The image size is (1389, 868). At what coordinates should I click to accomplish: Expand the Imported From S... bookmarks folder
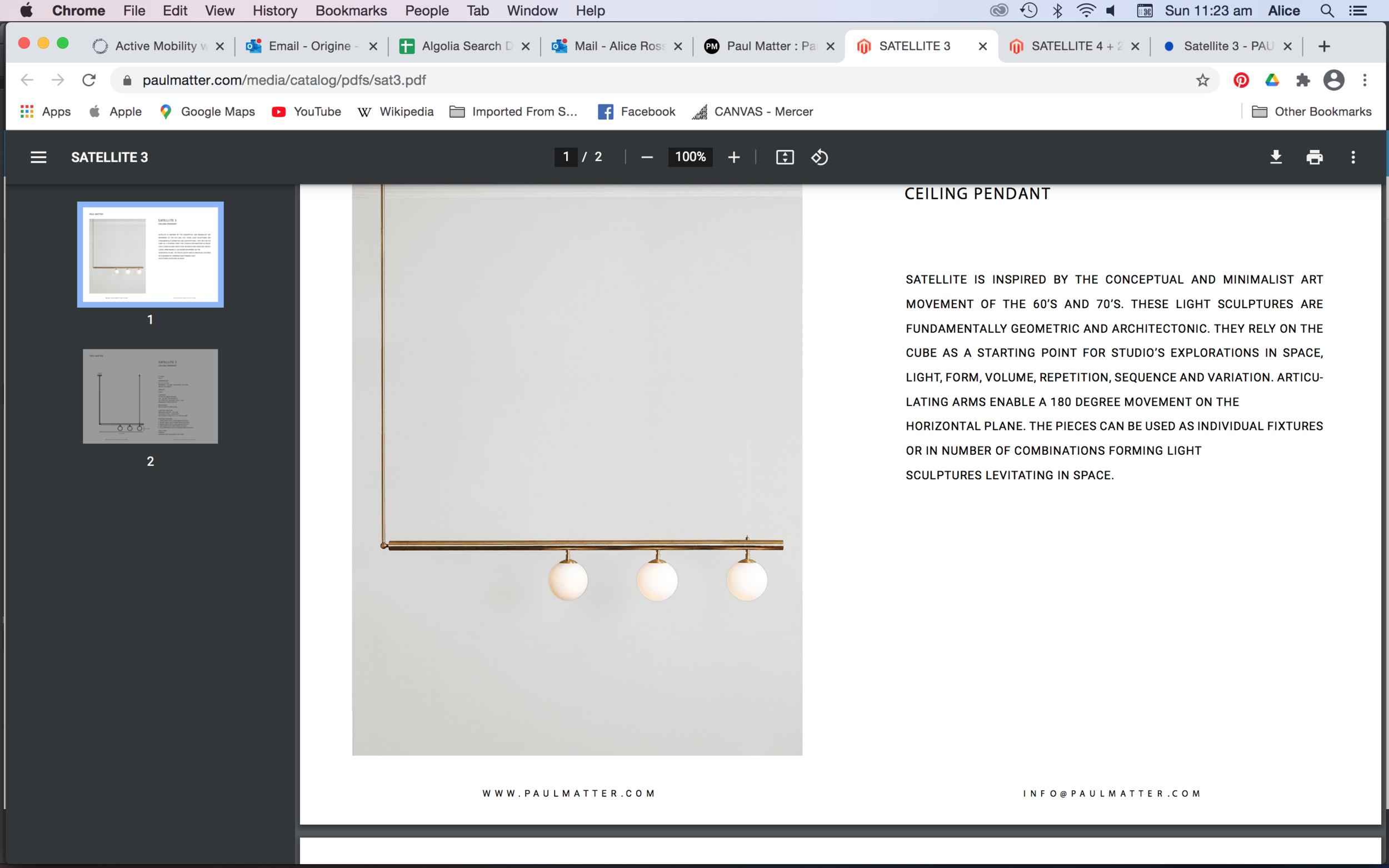[513, 112]
